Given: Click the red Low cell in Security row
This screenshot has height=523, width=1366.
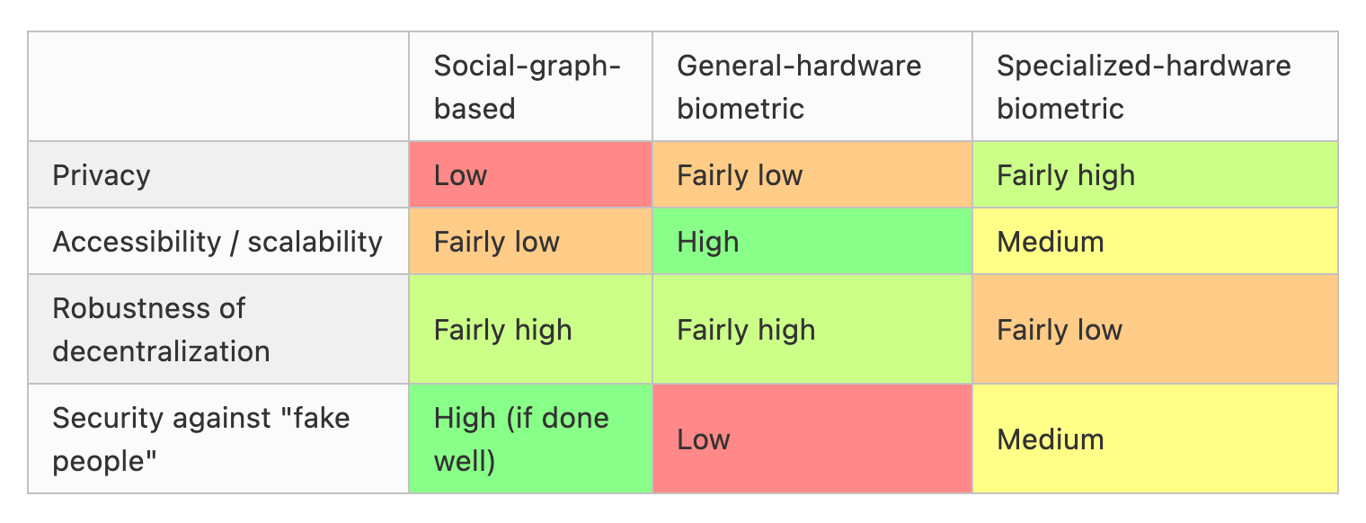Looking at the screenshot, I should click(812, 439).
